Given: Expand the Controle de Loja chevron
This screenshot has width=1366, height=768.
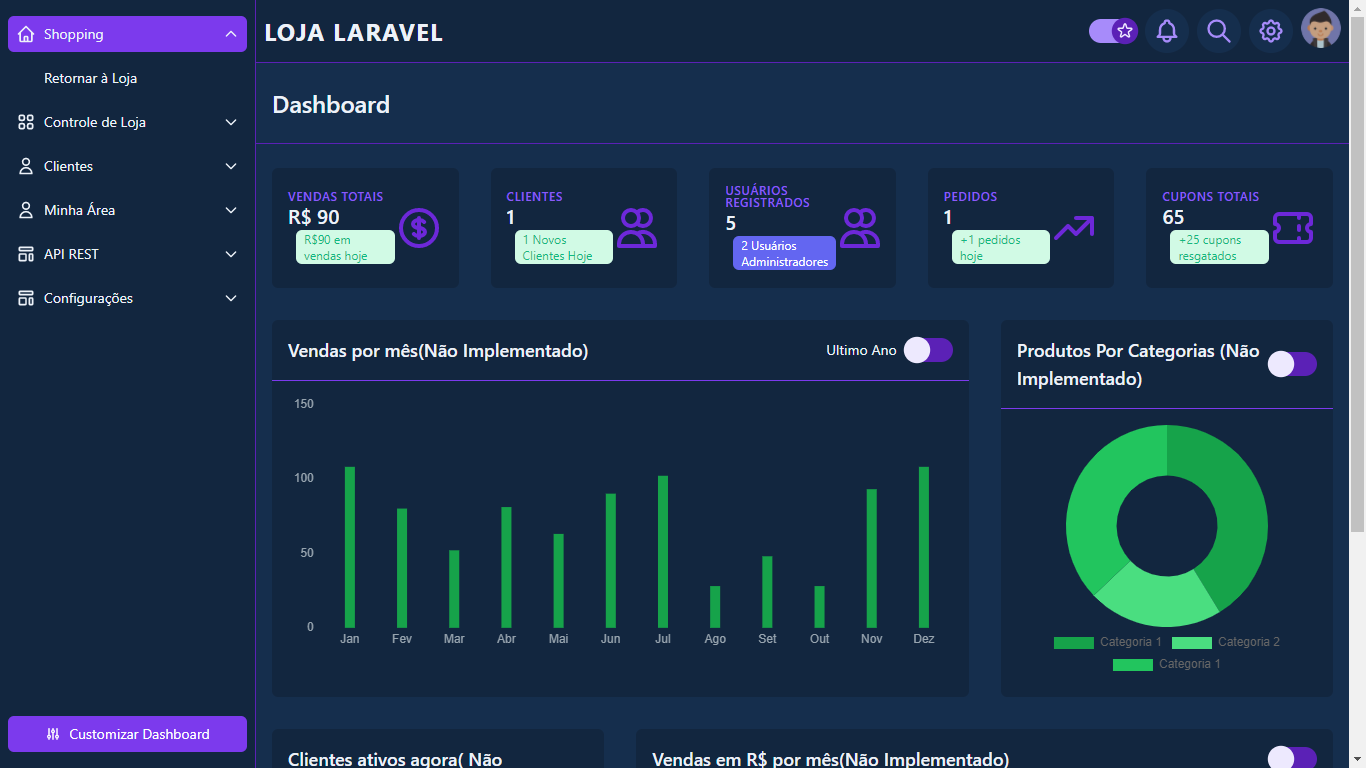Looking at the screenshot, I should pyautogui.click(x=231, y=122).
